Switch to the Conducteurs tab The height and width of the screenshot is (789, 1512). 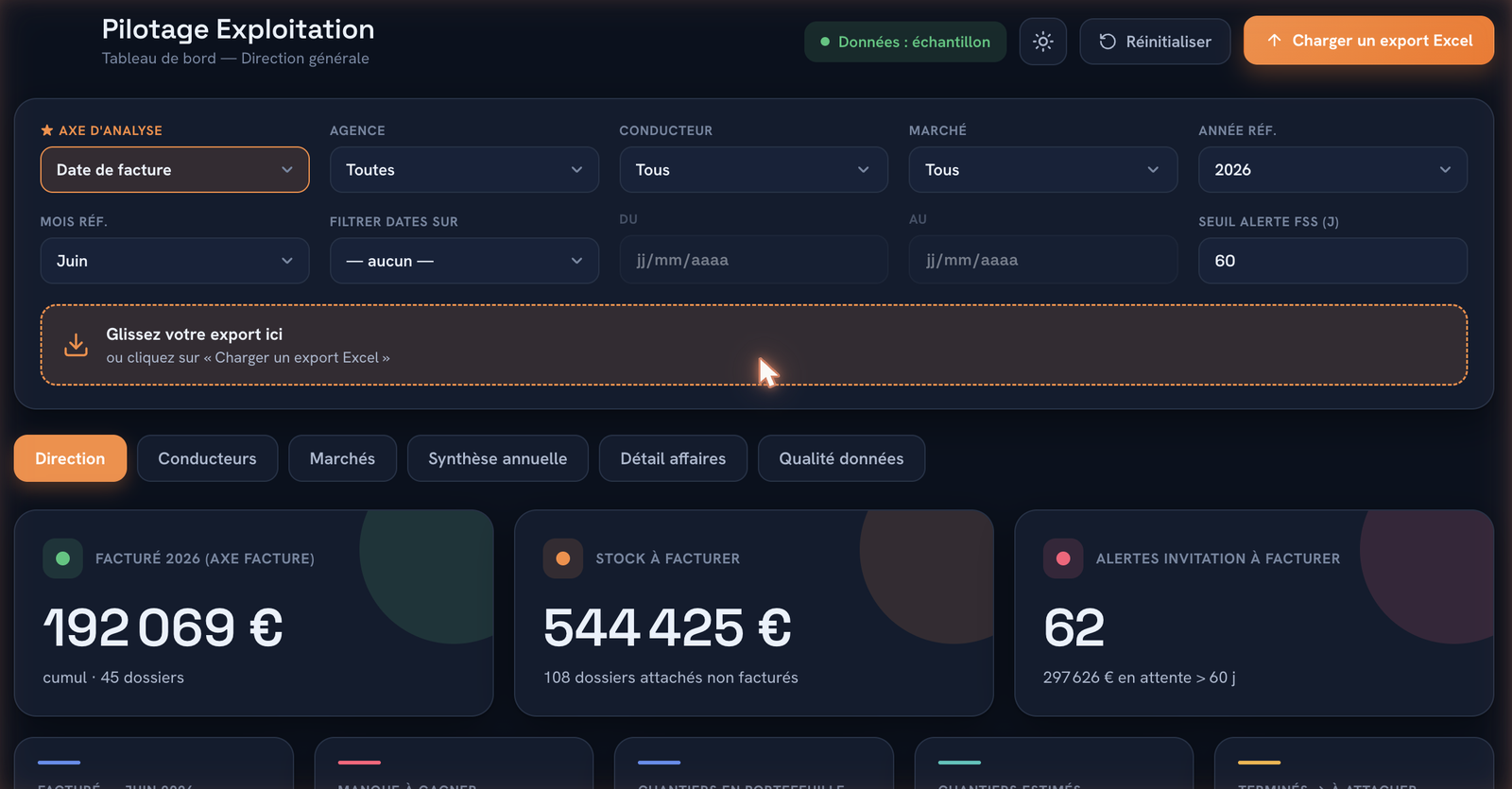[x=207, y=458]
